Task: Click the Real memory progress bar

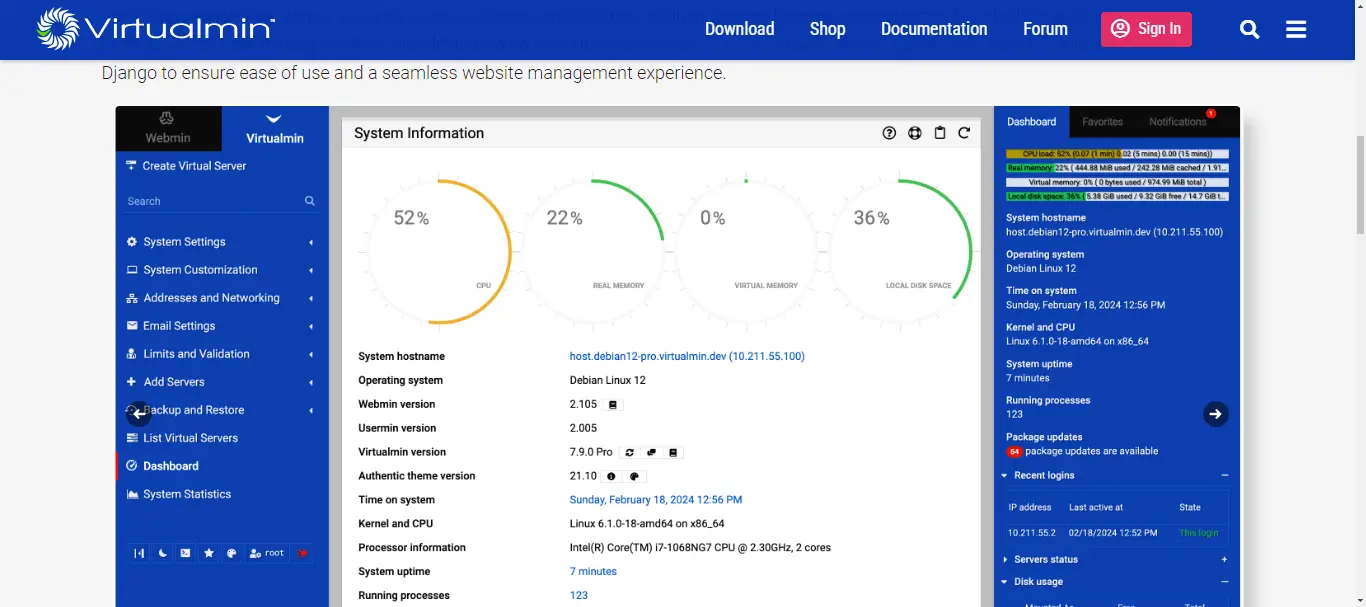Action: point(1117,168)
